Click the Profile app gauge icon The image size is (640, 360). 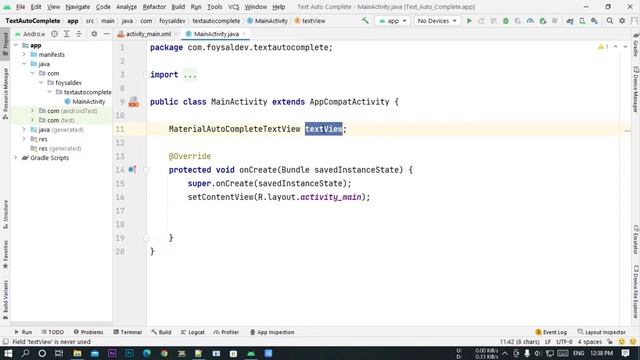[530, 20]
